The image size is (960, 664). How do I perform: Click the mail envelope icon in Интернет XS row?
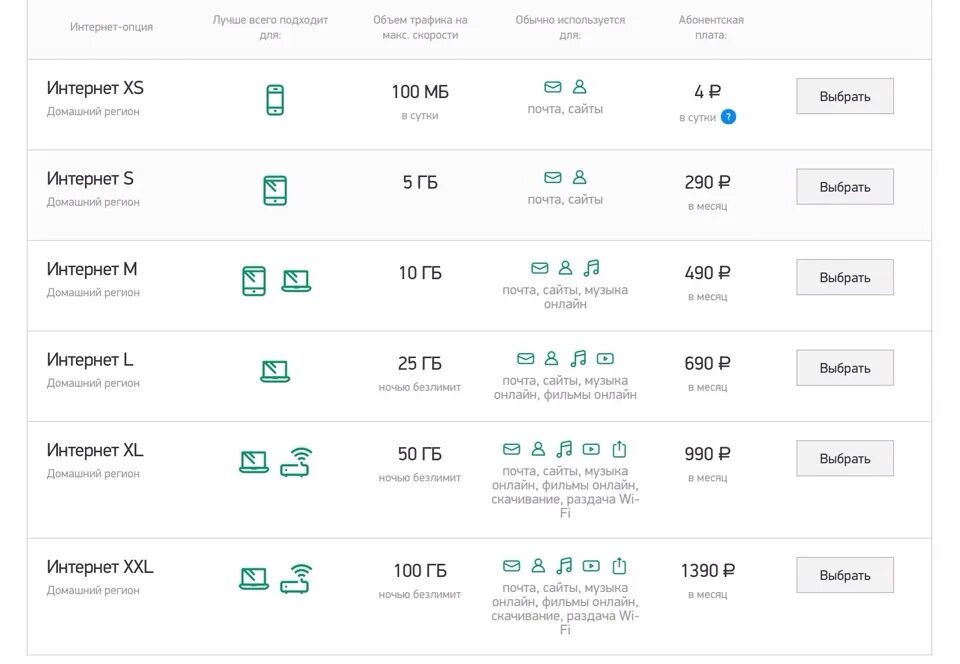[553, 87]
